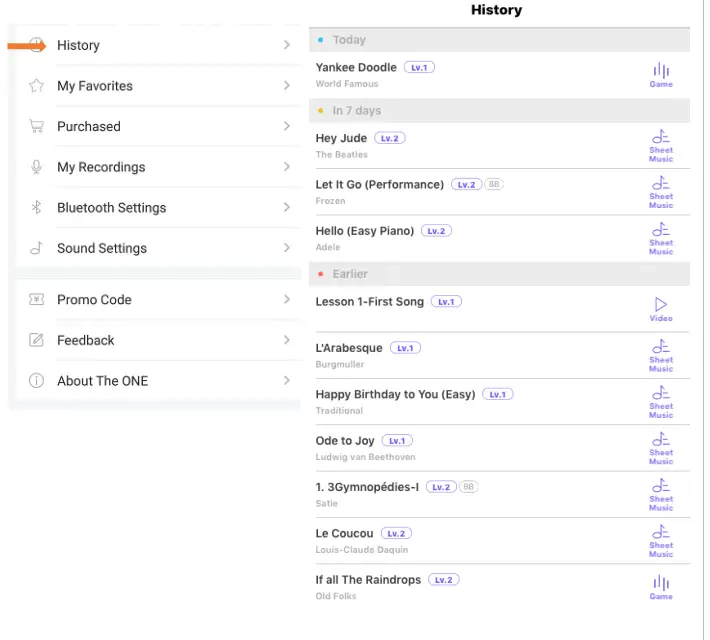710x640 pixels.
Task: Launch Game for If all The Raindrops
Action: 661,587
